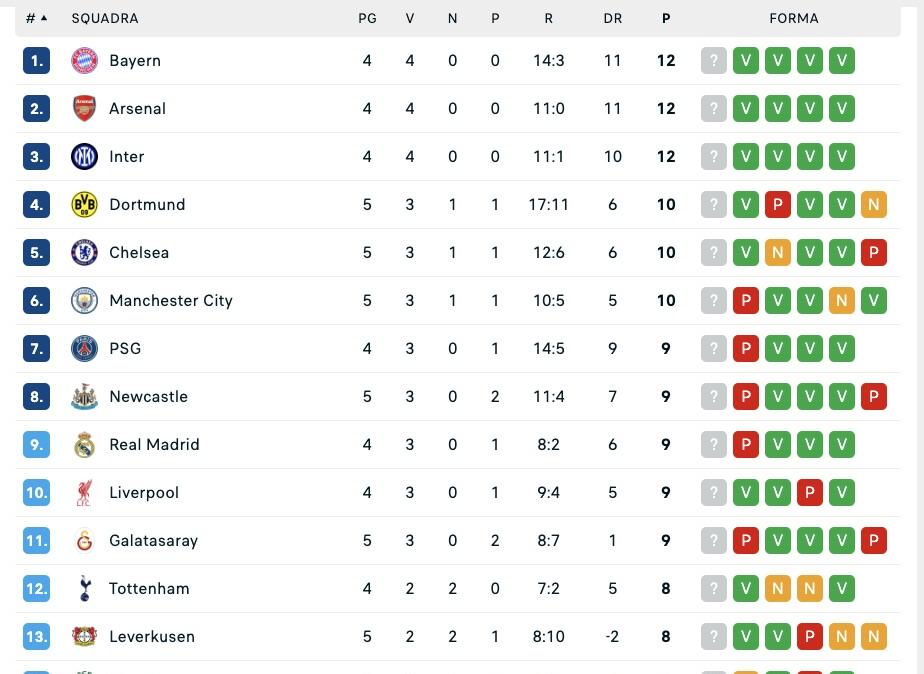The height and width of the screenshot is (674, 924).
Task: Click the FORMA column header
Action: point(793,18)
